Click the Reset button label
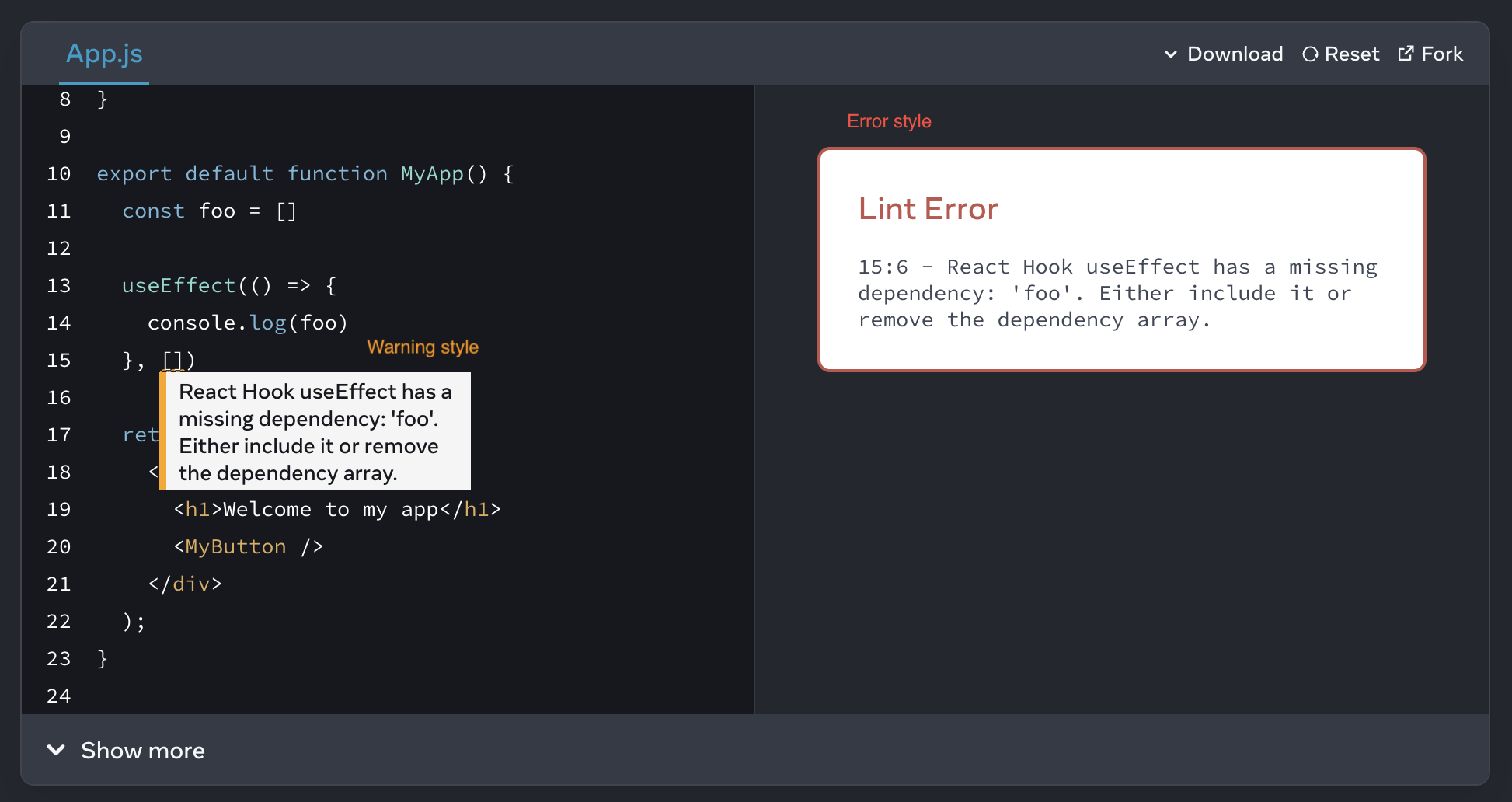The width and height of the screenshot is (1512, 802). click(x=1352, y=54)
